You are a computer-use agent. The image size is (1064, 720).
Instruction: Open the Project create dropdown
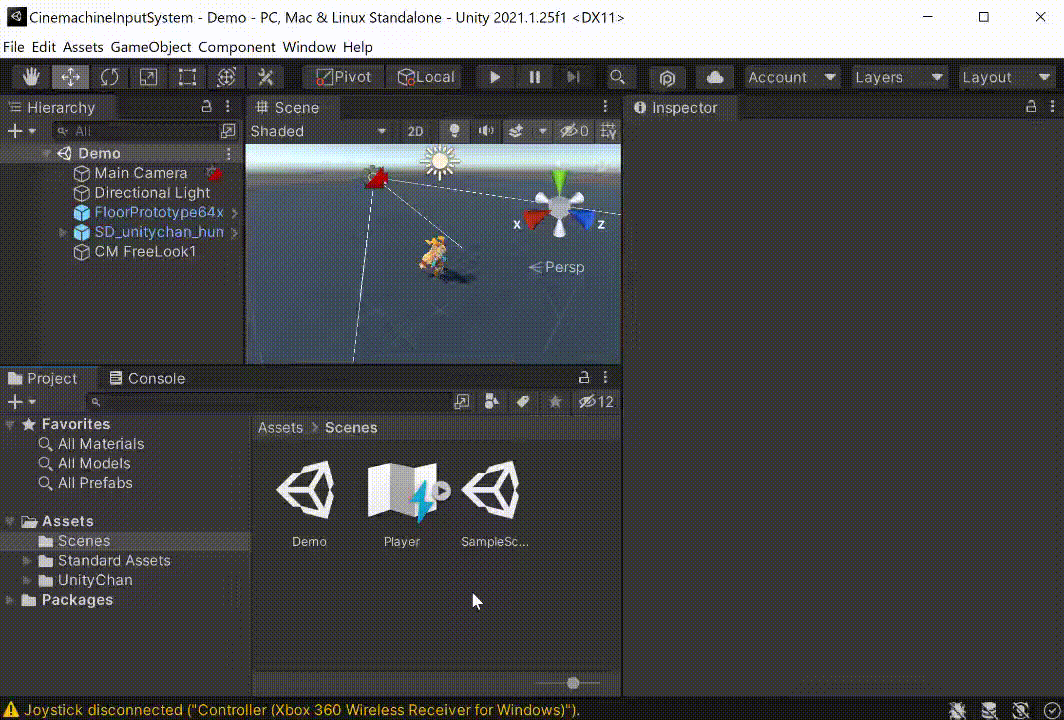(x=21, y=402)
